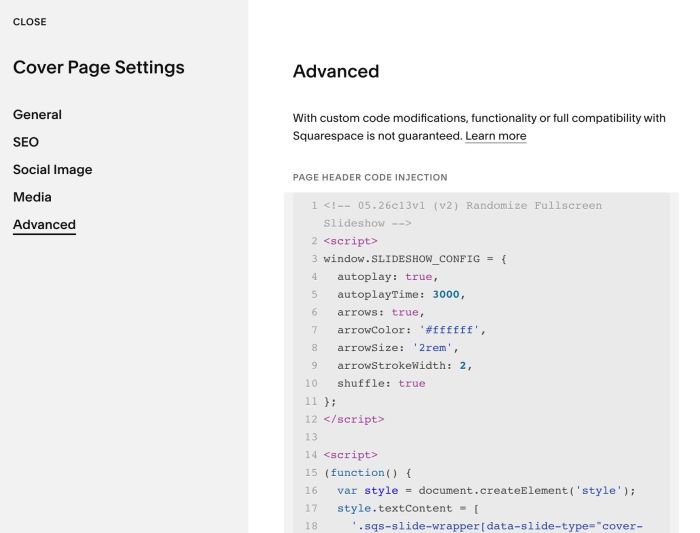Follow the Learn more link
This screenshot has height=533, width=700.
click(496, 136)
